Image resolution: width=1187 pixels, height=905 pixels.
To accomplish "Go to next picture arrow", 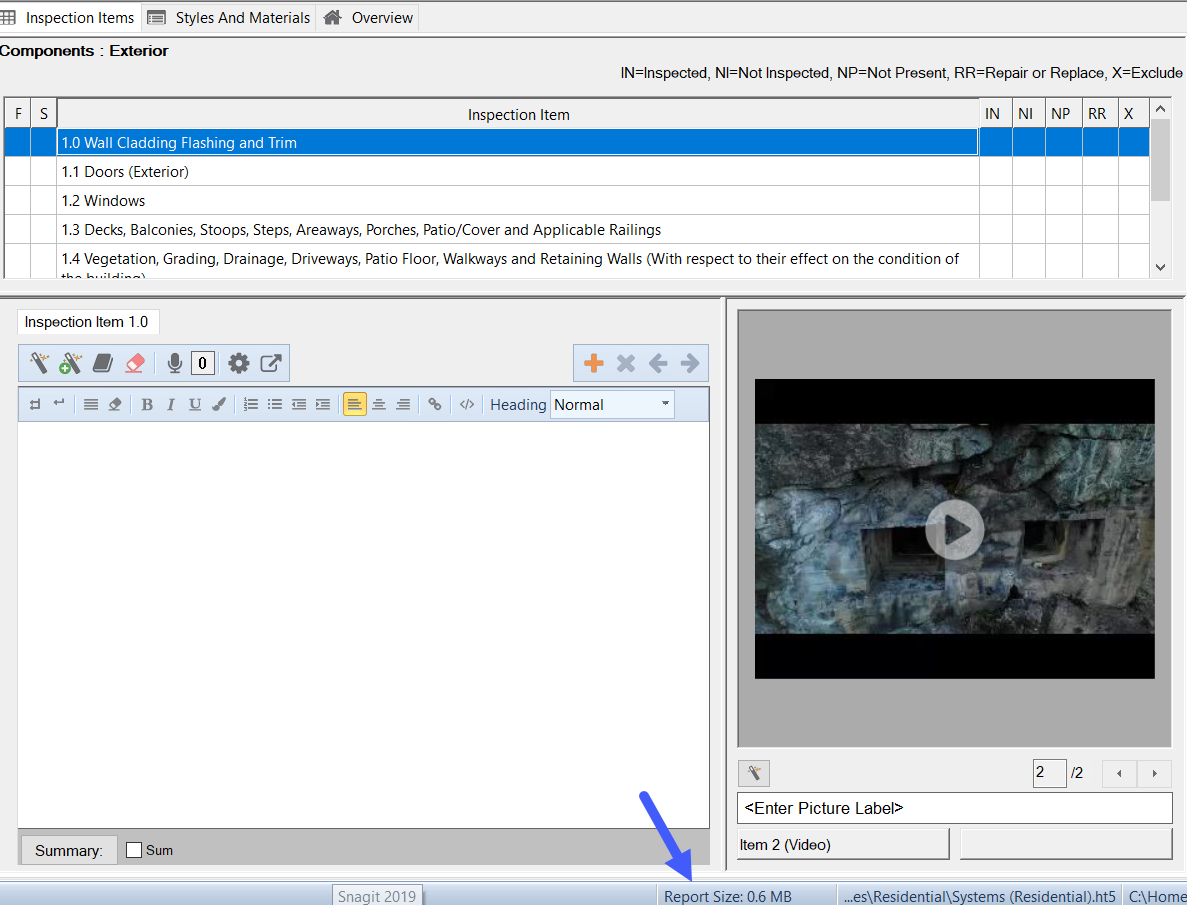I will coord(1155,773).
